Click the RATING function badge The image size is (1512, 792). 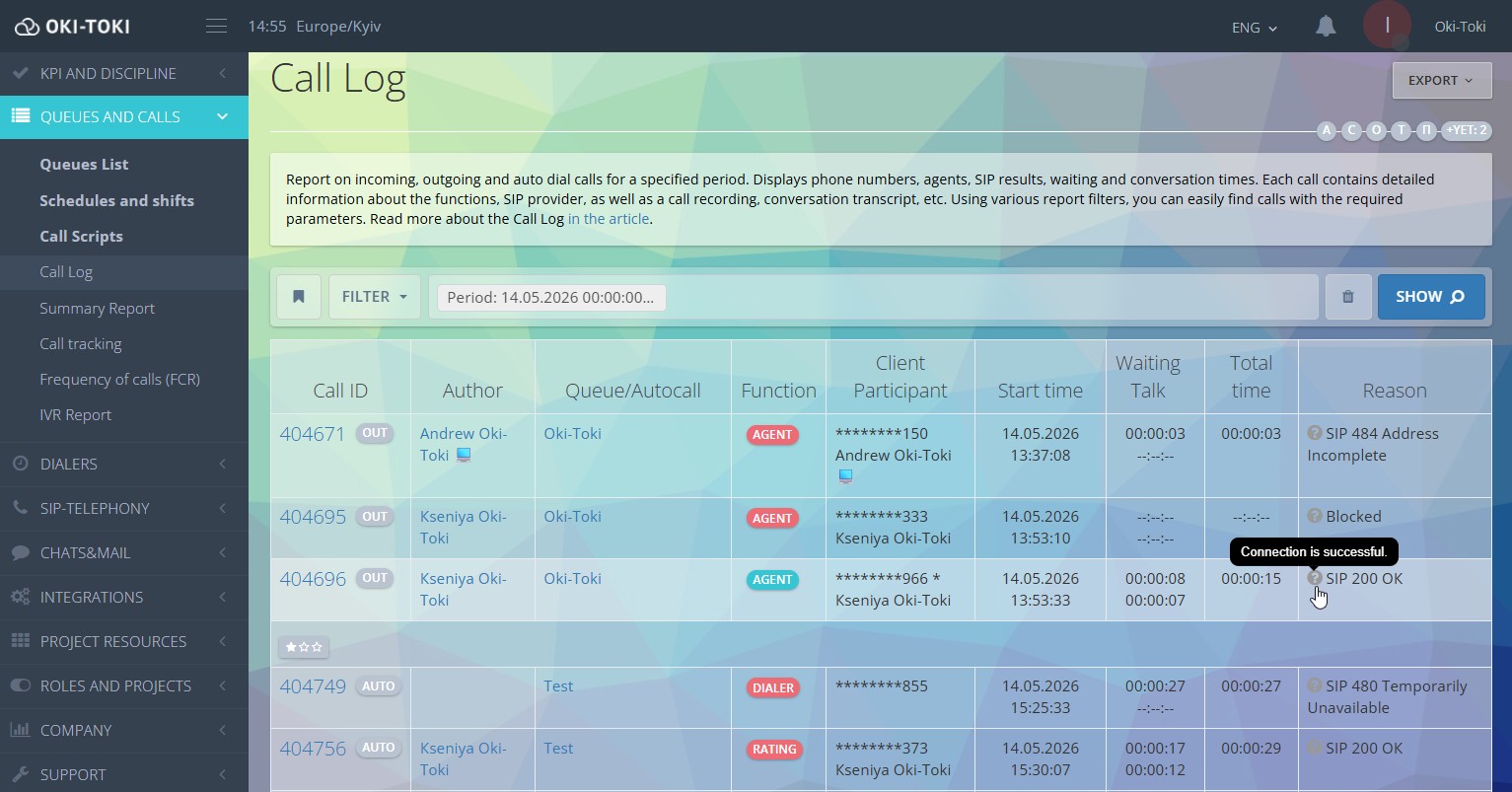tap(774, 750)
